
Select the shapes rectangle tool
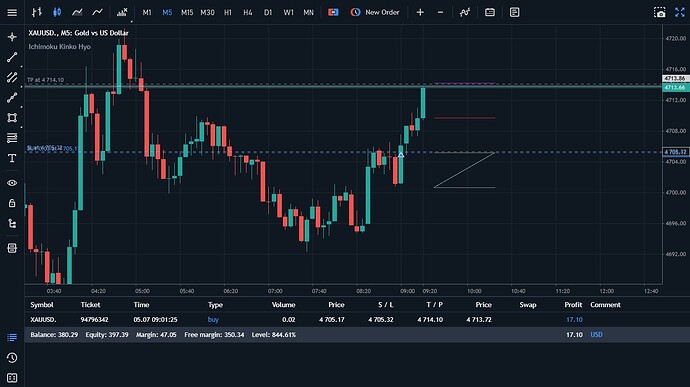click(12, 118)
